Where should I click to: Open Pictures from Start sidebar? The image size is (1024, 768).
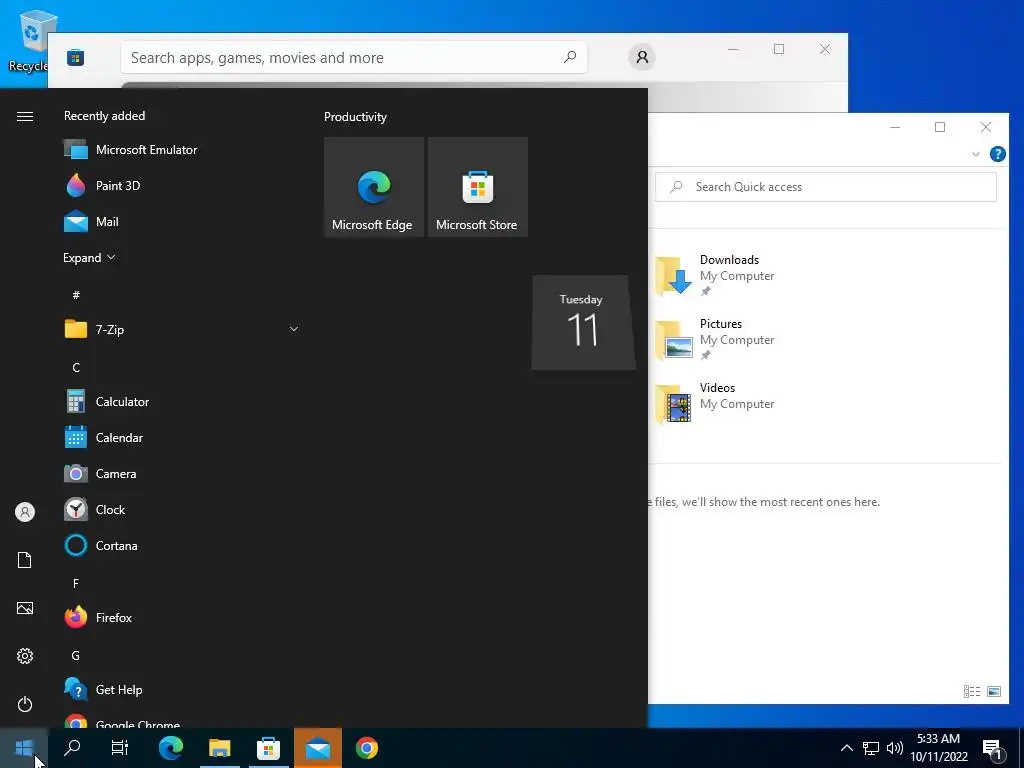point(25,608)
